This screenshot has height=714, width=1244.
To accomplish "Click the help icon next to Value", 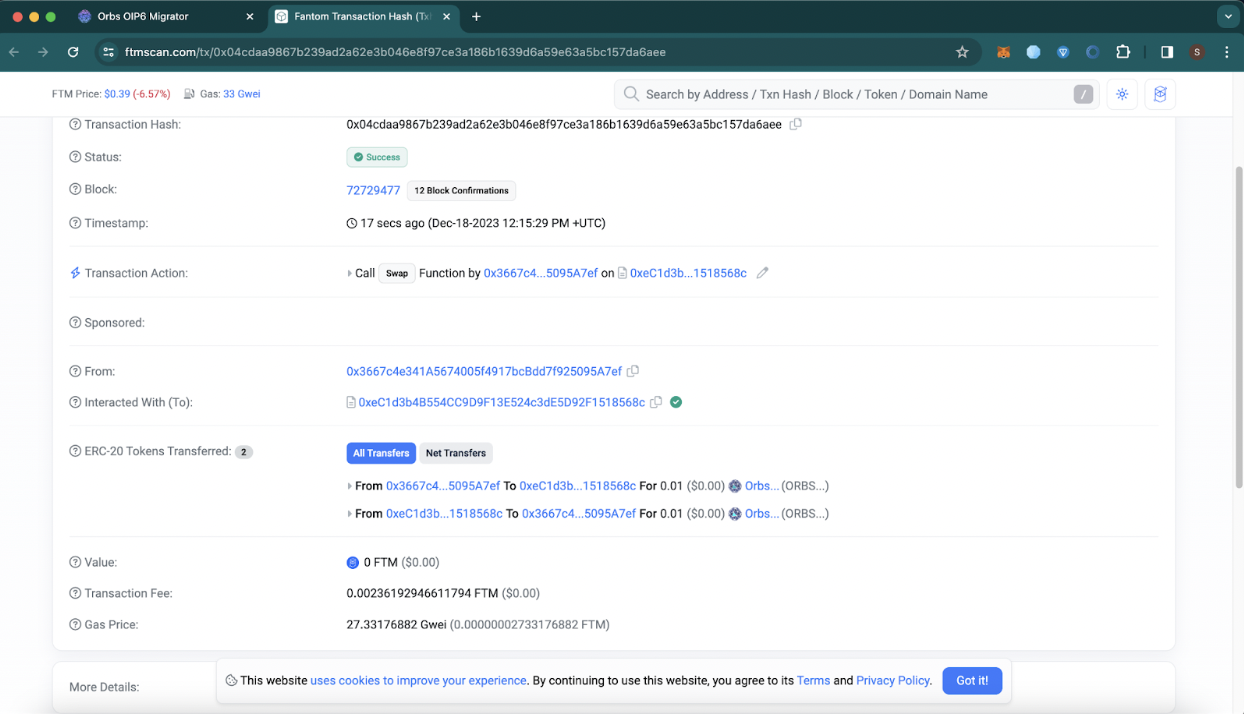I will tap(75, 562).
